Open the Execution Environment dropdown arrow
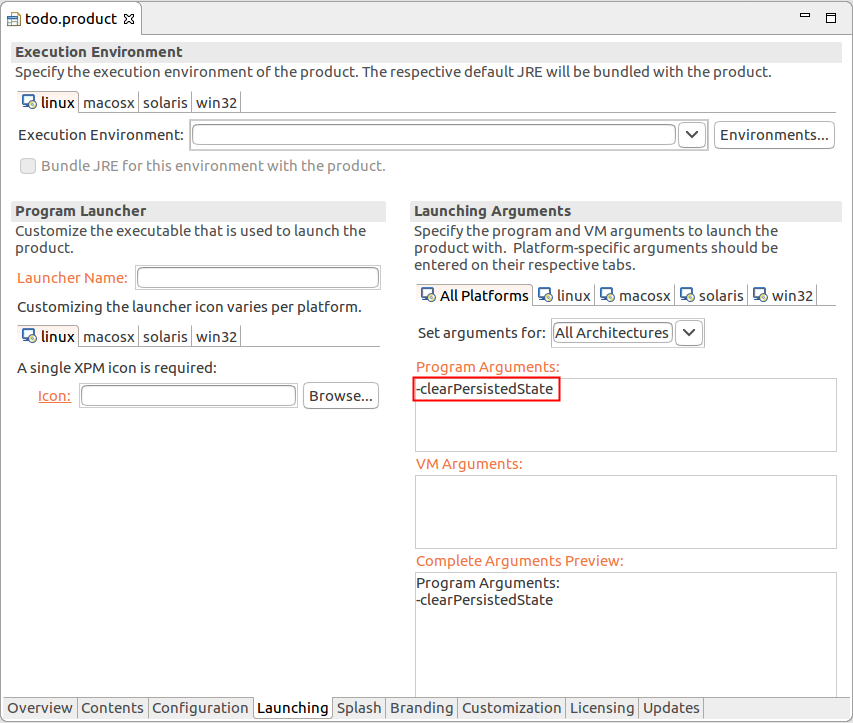 pyautogui.click(x=692, y=135)
